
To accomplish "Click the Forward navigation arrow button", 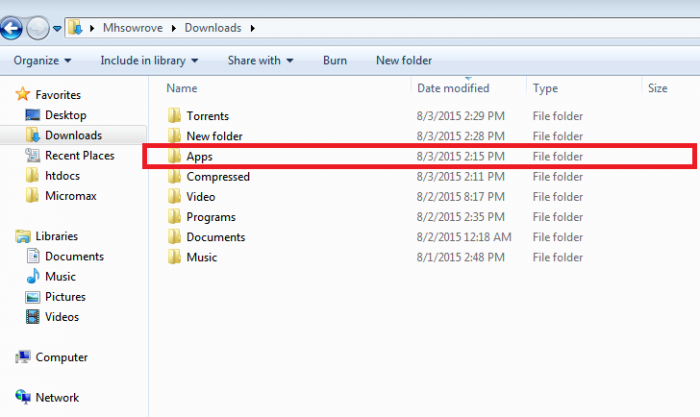I will [38, 28].
